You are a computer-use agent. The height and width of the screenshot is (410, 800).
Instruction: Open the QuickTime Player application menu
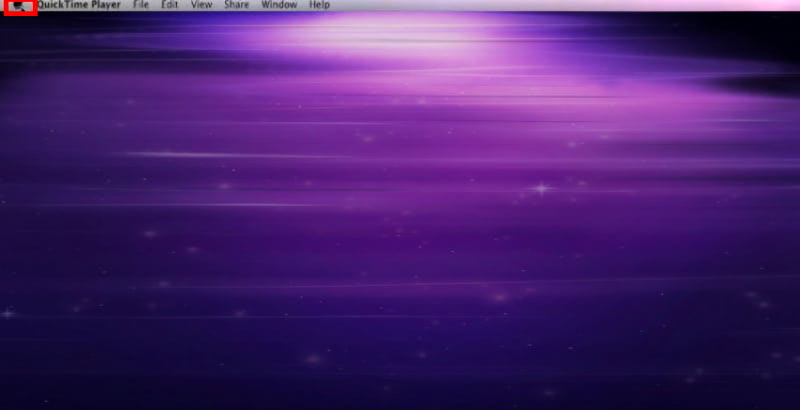(79, 5)
